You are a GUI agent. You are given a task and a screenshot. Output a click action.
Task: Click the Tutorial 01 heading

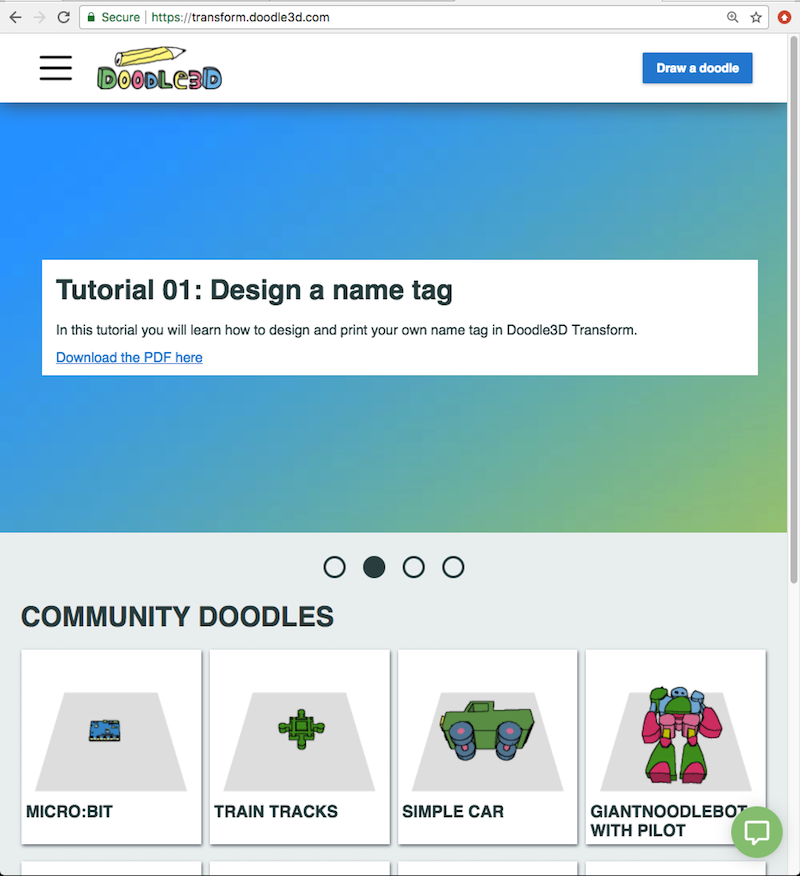coord(254,291)
